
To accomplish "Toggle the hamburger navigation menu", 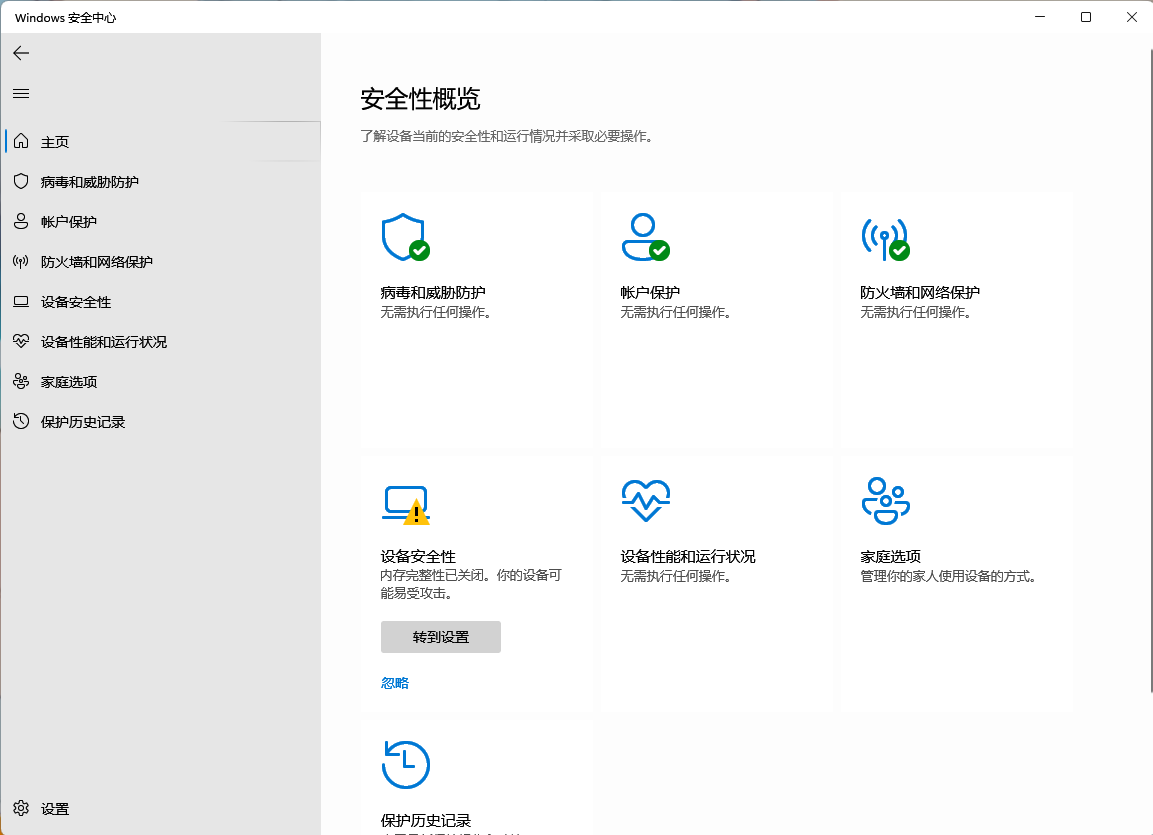I will (x=21, y=93).
